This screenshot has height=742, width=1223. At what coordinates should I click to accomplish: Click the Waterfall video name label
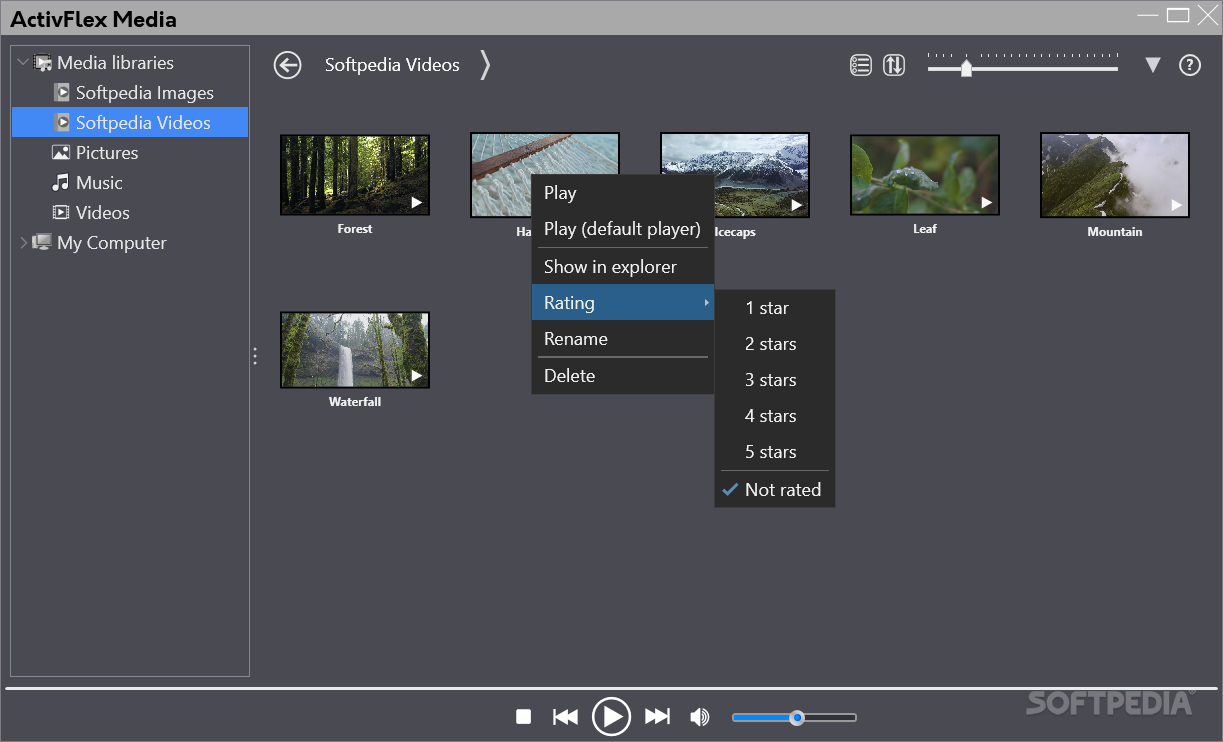click(355, 402)
